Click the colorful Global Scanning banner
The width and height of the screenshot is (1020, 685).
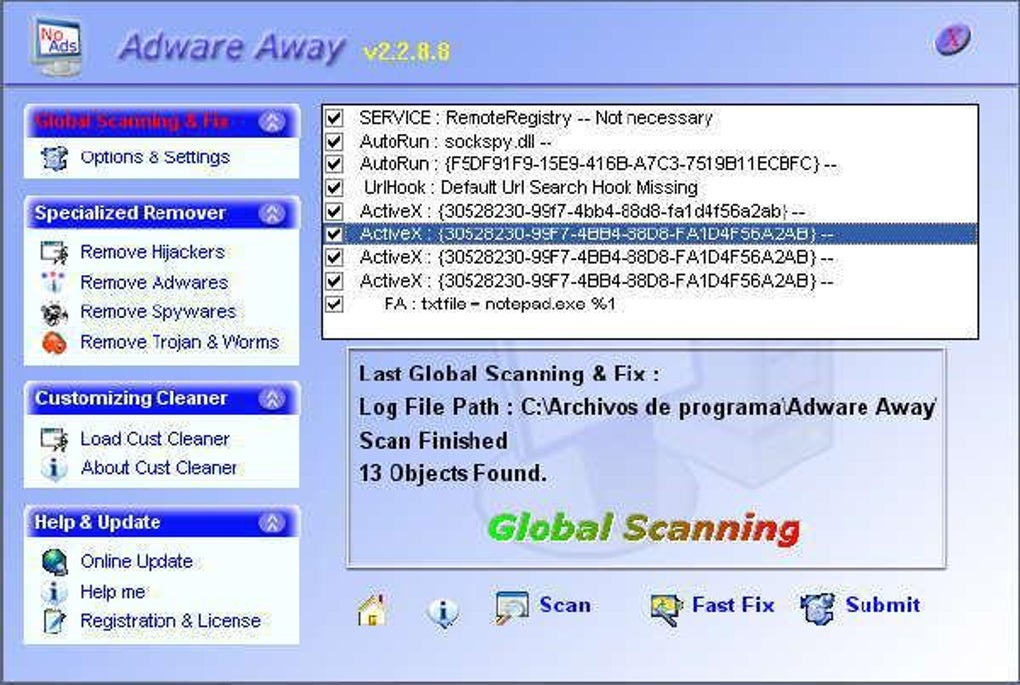[643, 528]
